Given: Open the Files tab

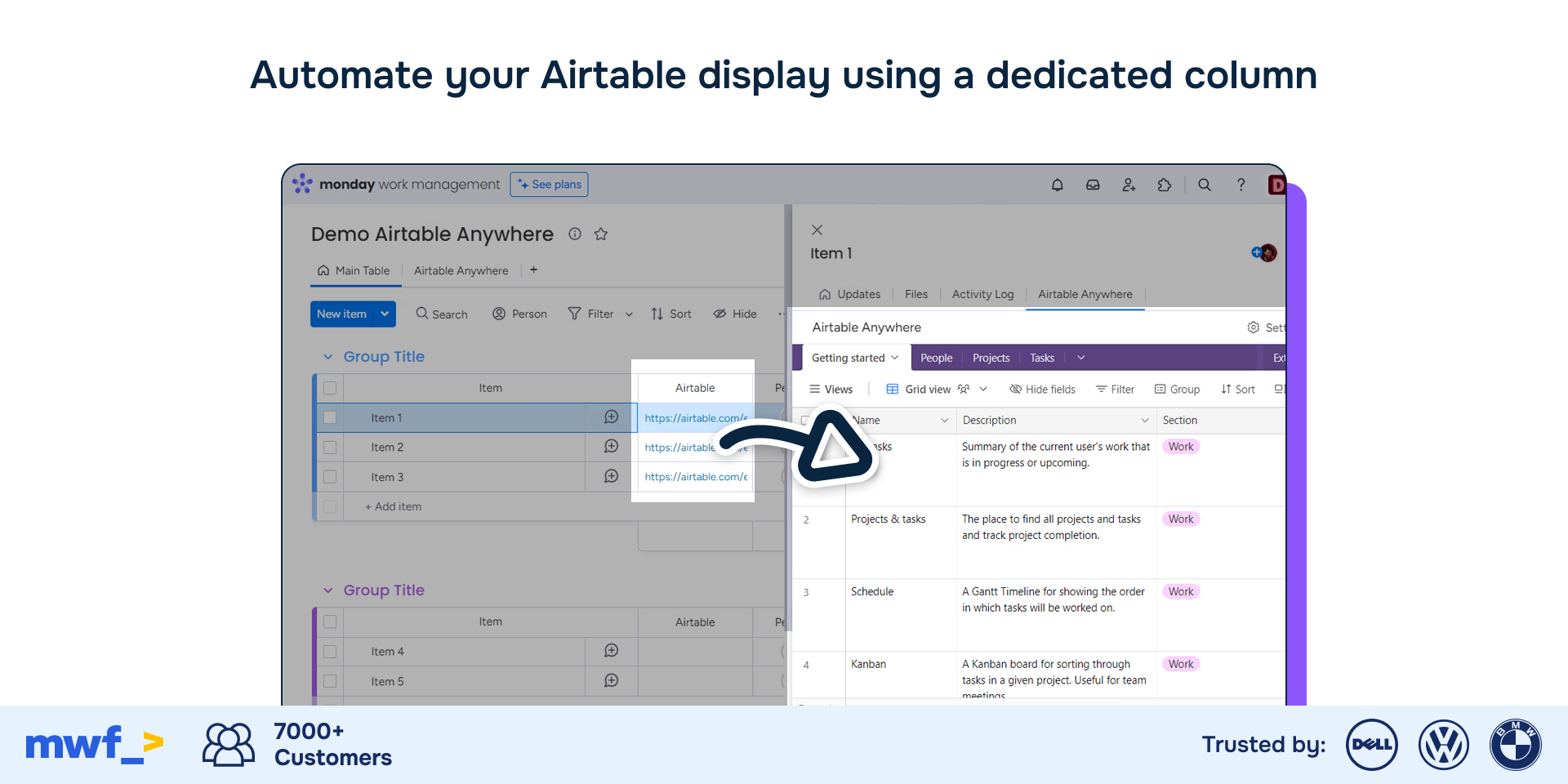Looking at the screenshot, I should (916, 294).
